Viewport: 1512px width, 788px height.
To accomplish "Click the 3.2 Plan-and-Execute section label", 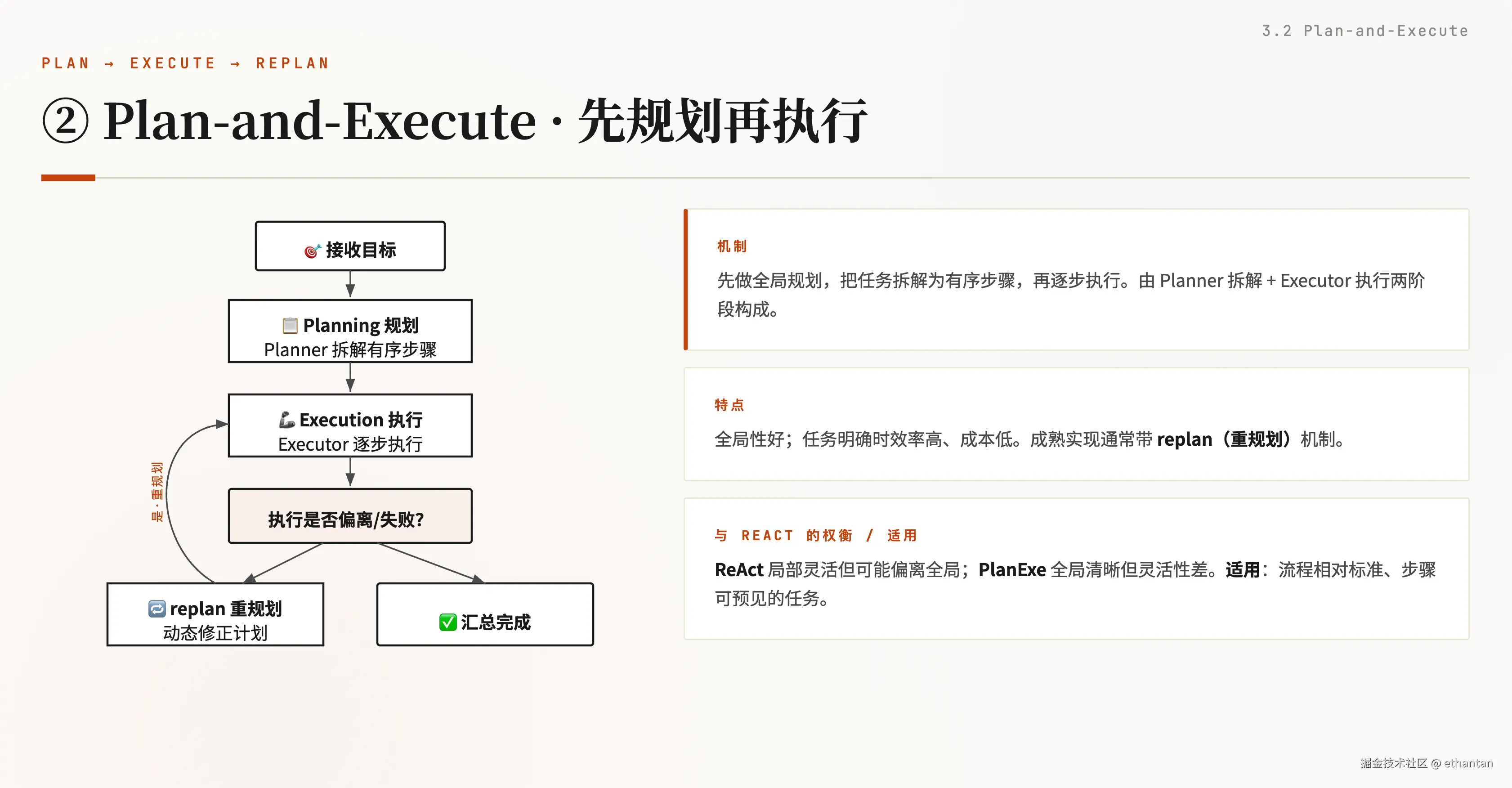I will 1365,31.
